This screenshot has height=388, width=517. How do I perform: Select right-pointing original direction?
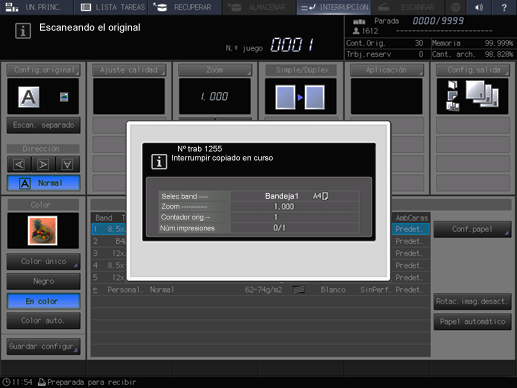point(43,164)
